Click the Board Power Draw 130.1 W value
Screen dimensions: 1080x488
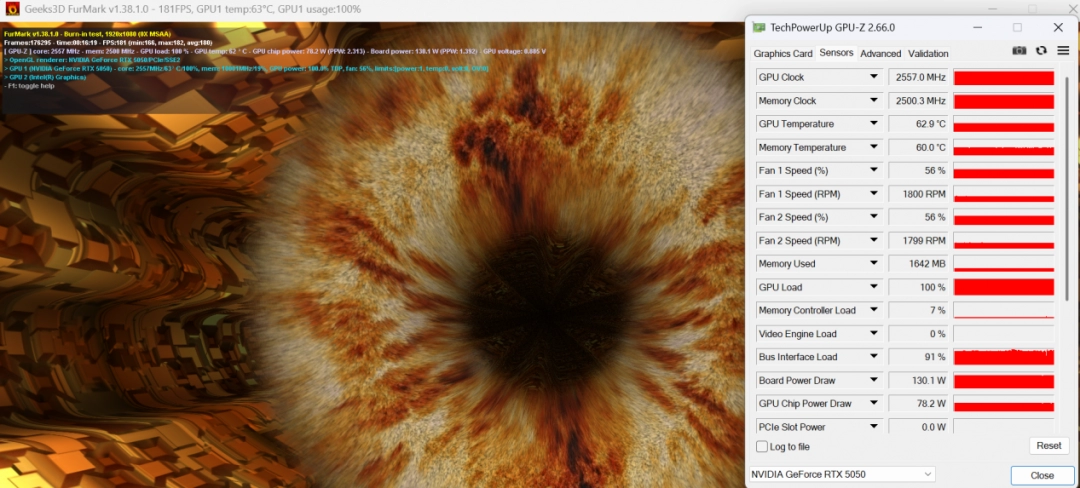(x=919, y=381)
